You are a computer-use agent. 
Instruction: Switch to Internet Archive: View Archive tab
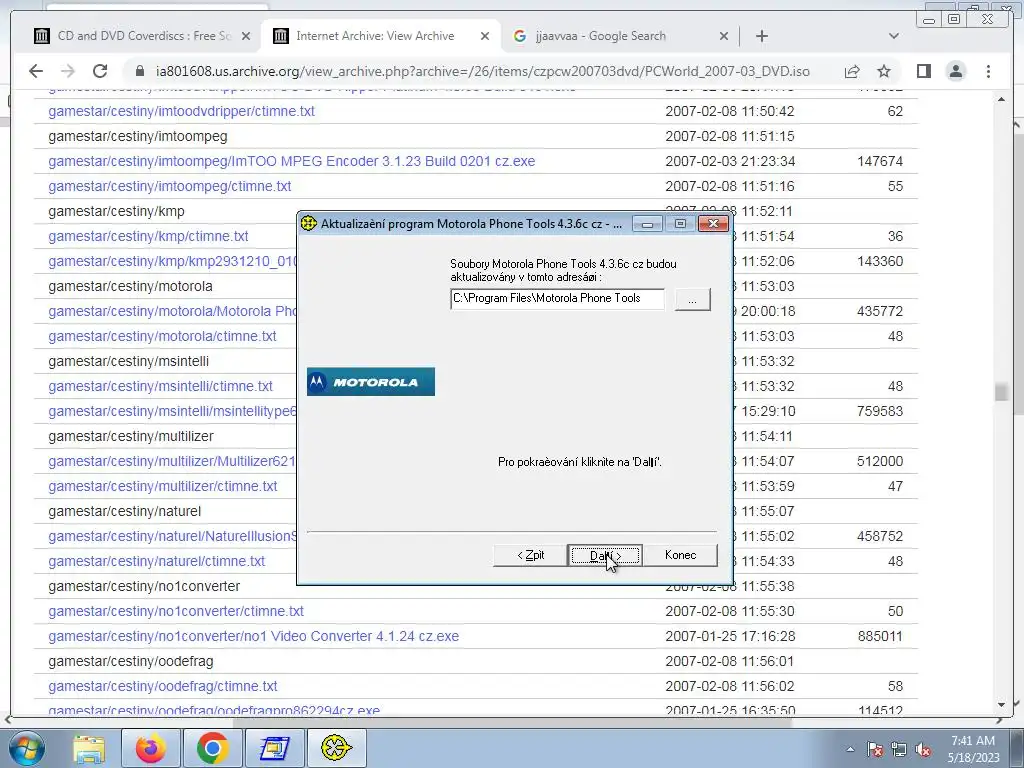click(x=381, y=36)
